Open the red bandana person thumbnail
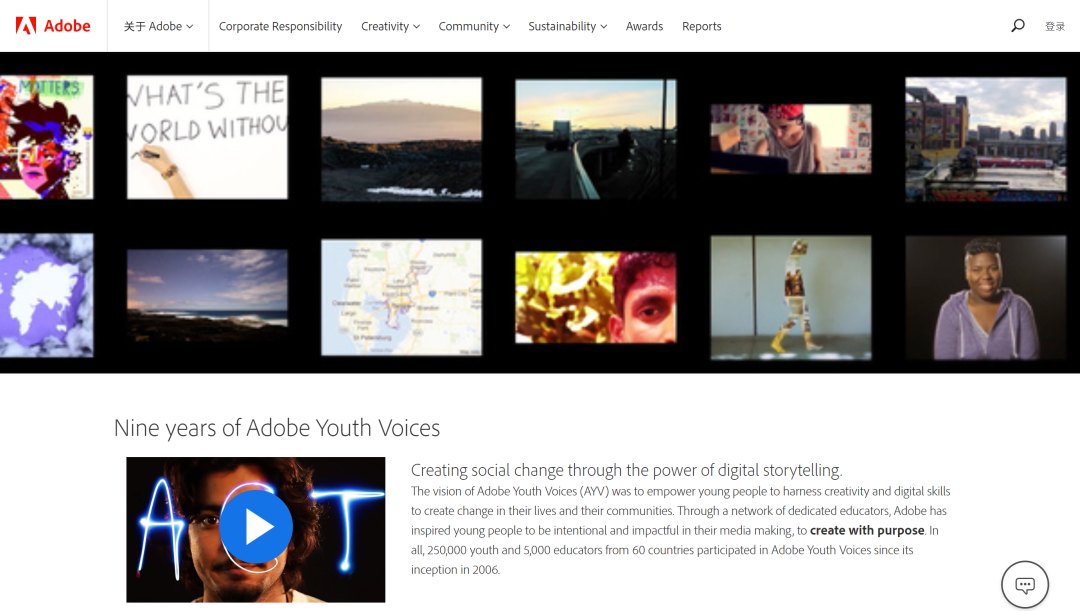 click(x=791, y=138)
